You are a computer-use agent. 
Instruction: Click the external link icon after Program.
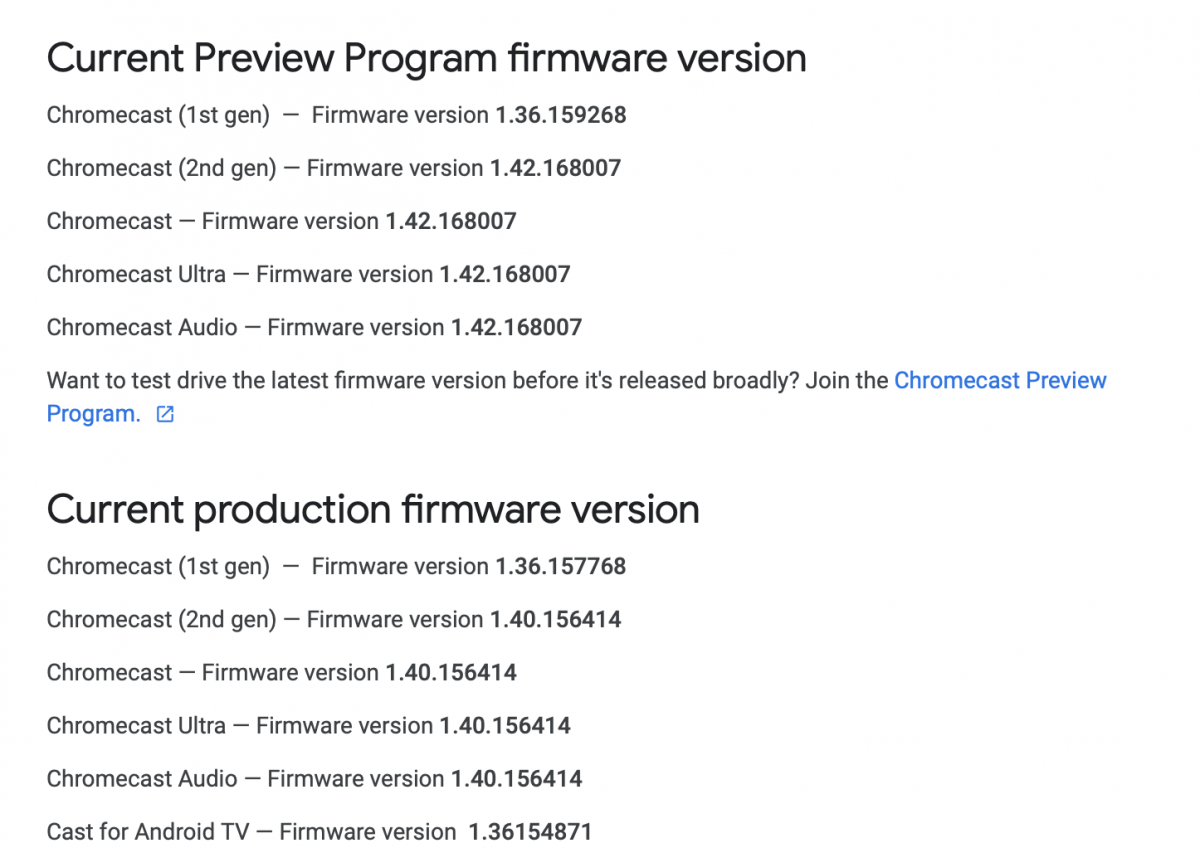[x=166, y=414]
